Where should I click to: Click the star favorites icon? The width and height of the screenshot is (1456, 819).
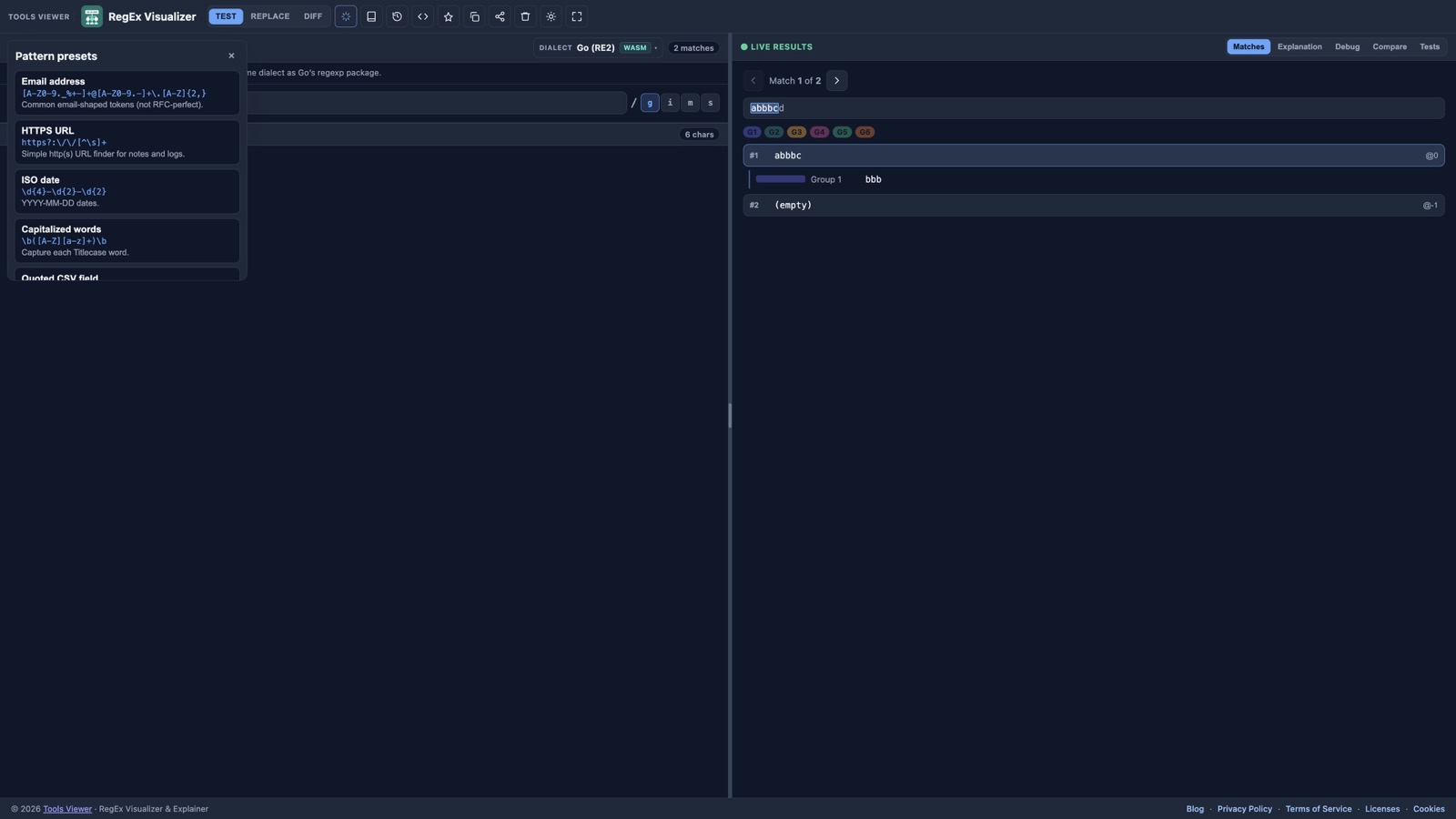point(448,16)
